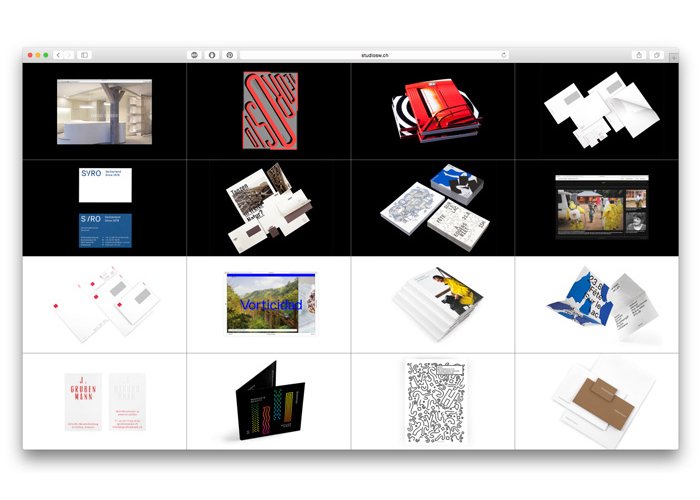This screenshot has height=500, width=700.
Task: Click the third extension icon beside address bar
Action: tap(230, 55)
